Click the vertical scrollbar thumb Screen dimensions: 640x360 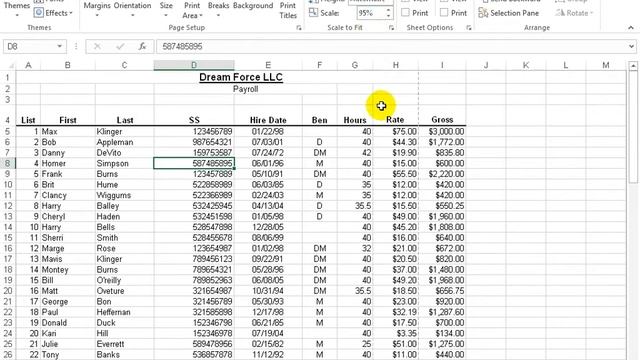(x=633, y=128)
